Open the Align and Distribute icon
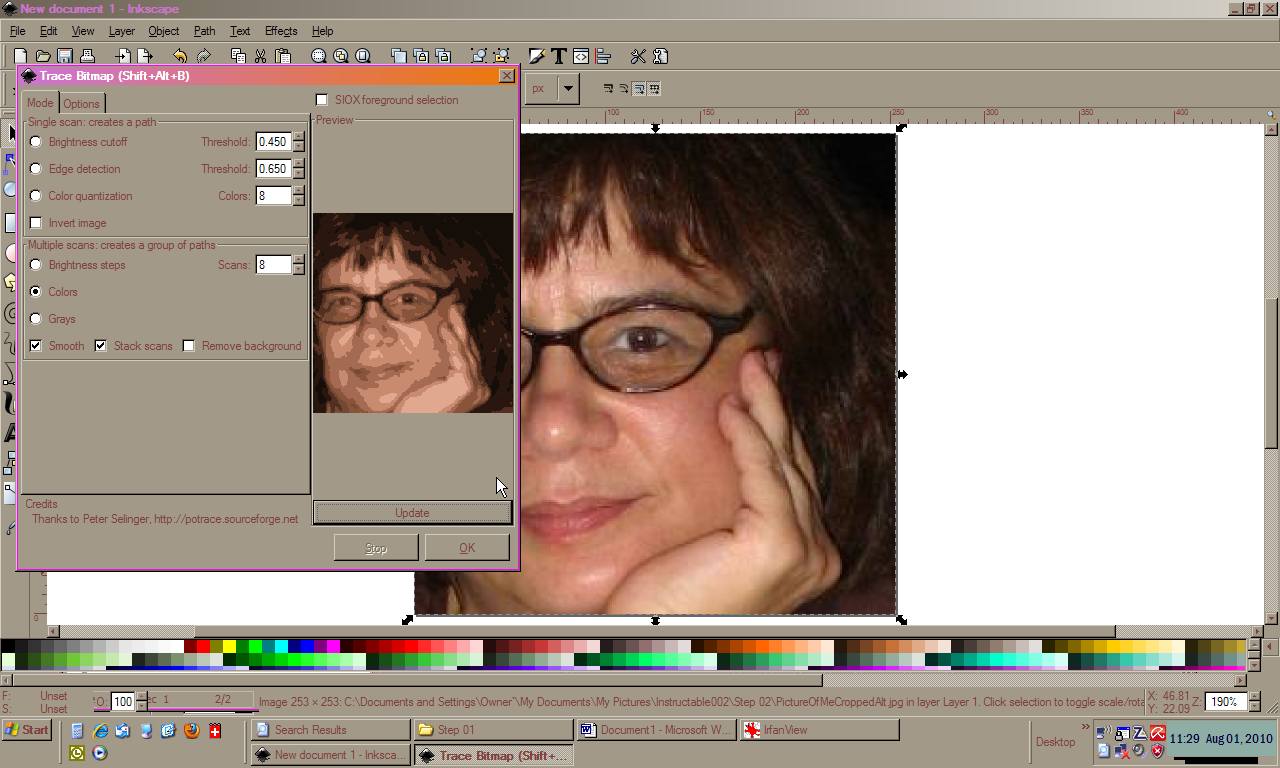 pyautogui.click(x=603, y=57)
